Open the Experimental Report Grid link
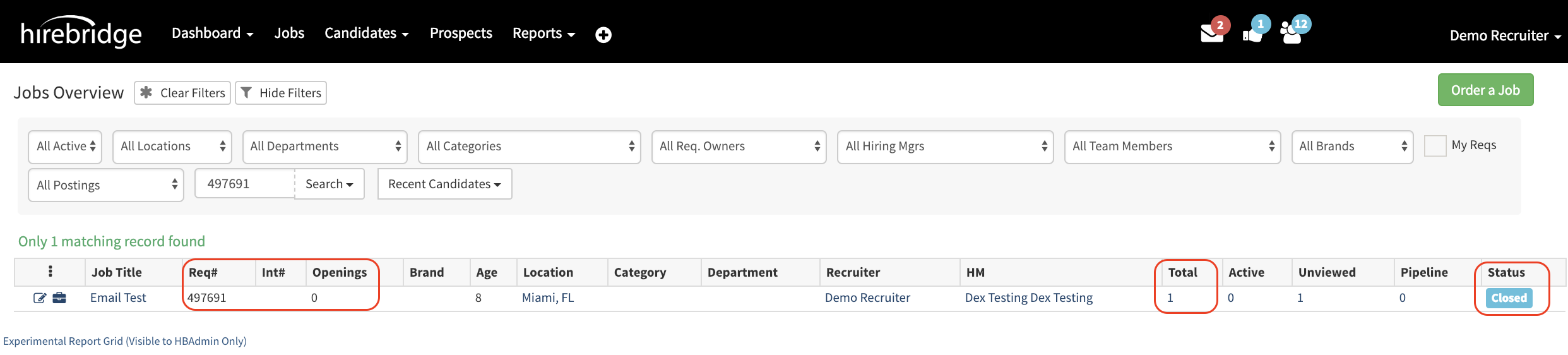The height and width of the screenshot is (355, 1568). [x=125, y=341]
